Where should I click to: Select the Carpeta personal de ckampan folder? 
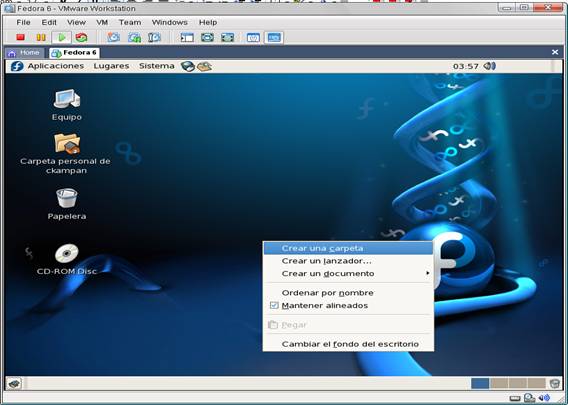pyautogui.click(x=66, y=154)
